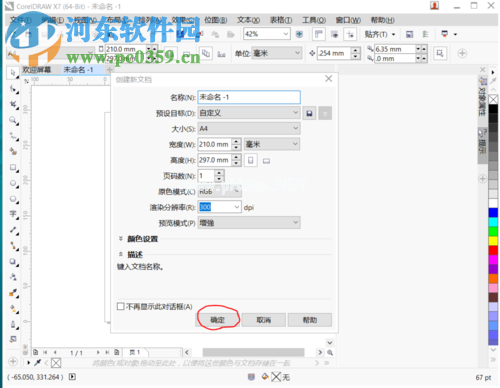This screenshot has height=388, width=500.
Task: Open the 窗口 menu
Action: pyautogui.click(x=348, y=20)
